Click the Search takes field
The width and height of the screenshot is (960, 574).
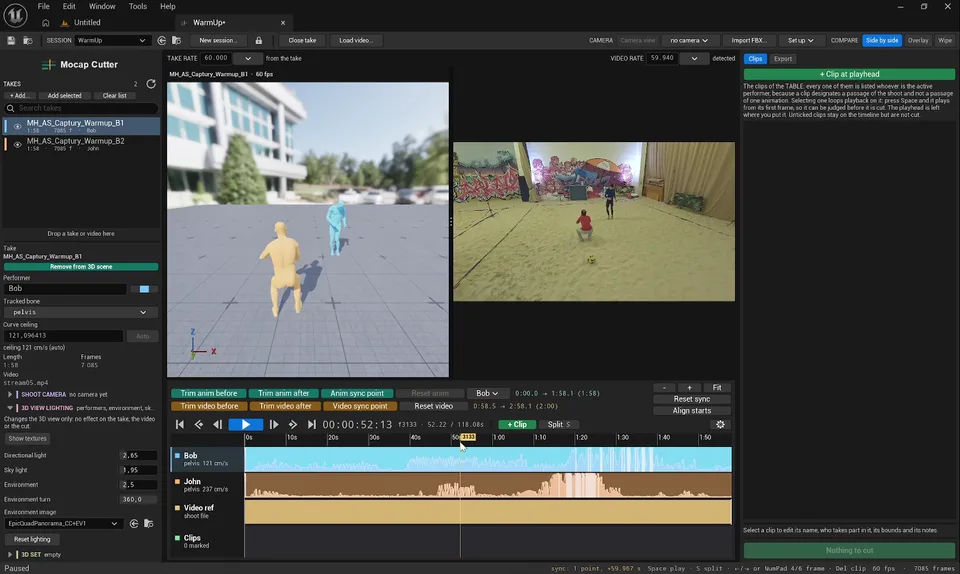click(80, 108)
